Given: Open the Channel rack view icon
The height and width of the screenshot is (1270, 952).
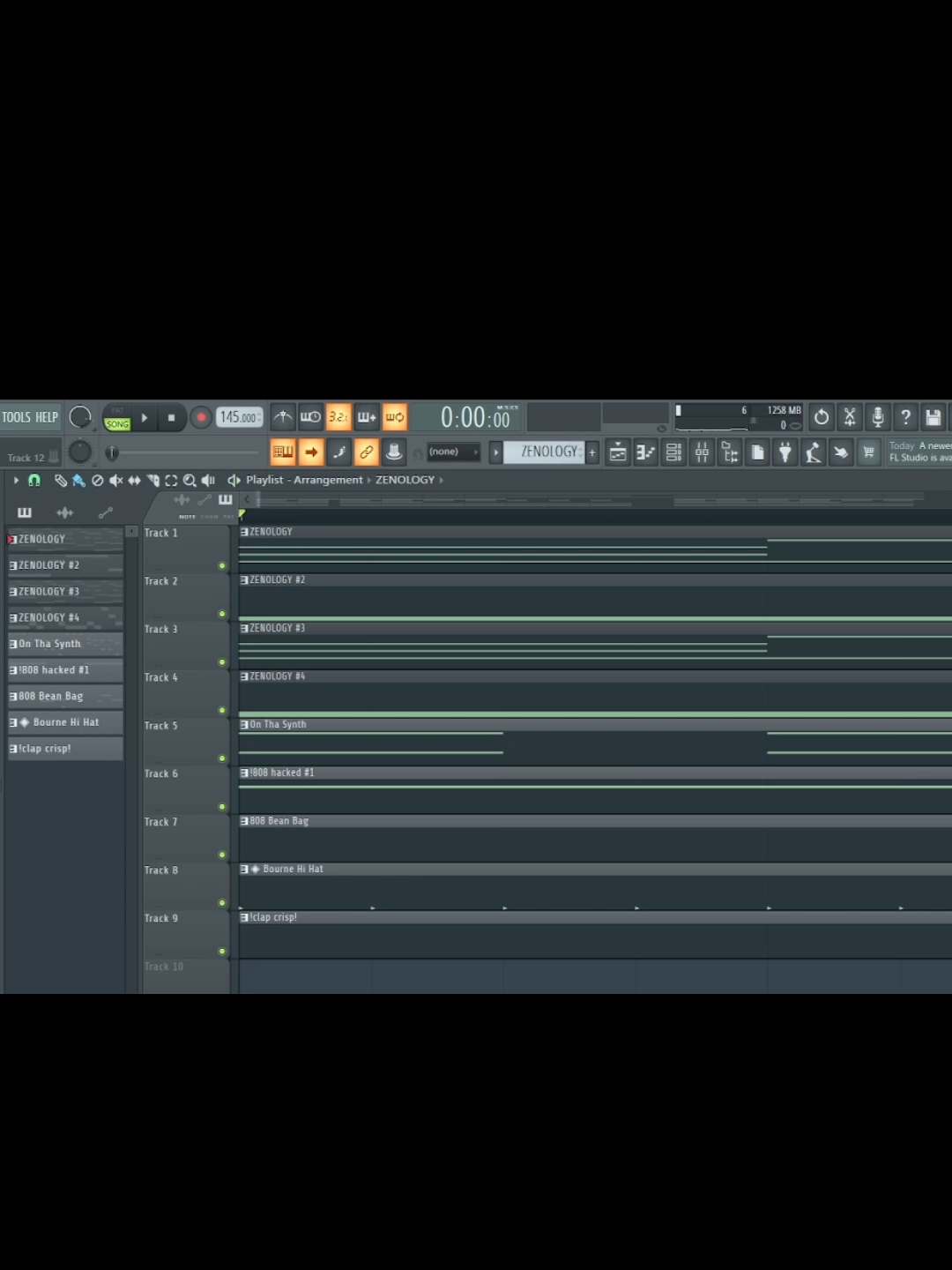Looking at the screenshot, I should 673,452.
